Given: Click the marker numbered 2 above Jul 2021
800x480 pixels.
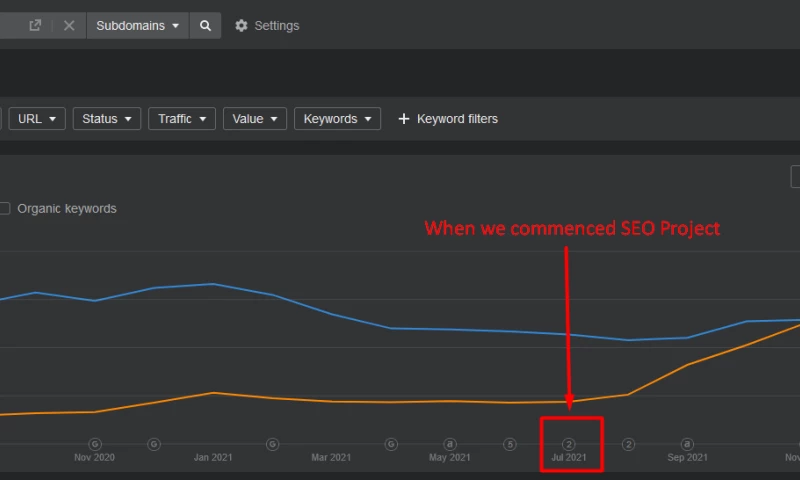Looking at the screenshot, I should [x=569, y=443].
